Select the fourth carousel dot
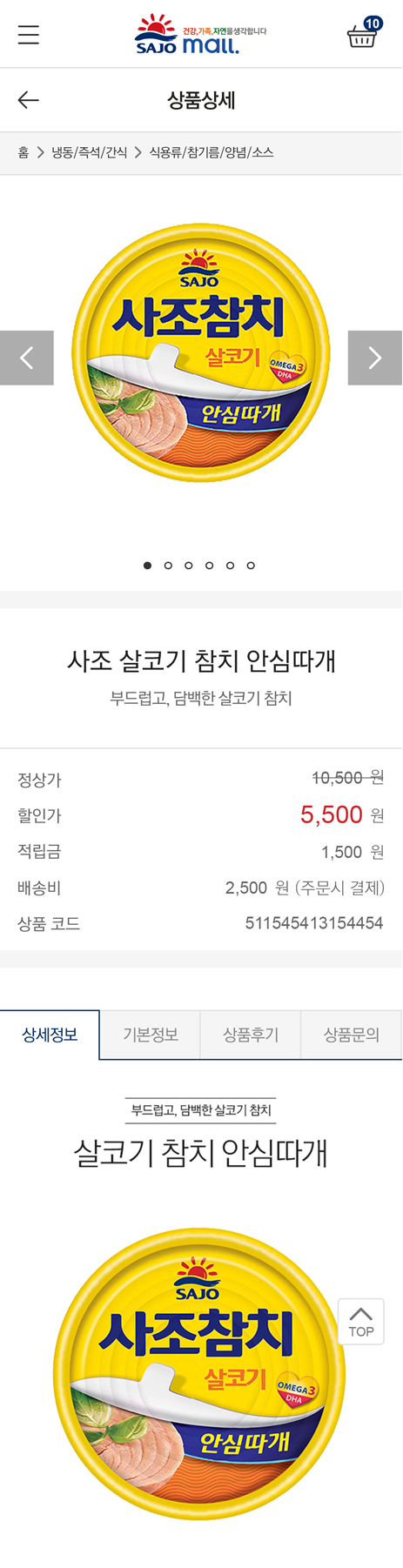 click(209, 566)
